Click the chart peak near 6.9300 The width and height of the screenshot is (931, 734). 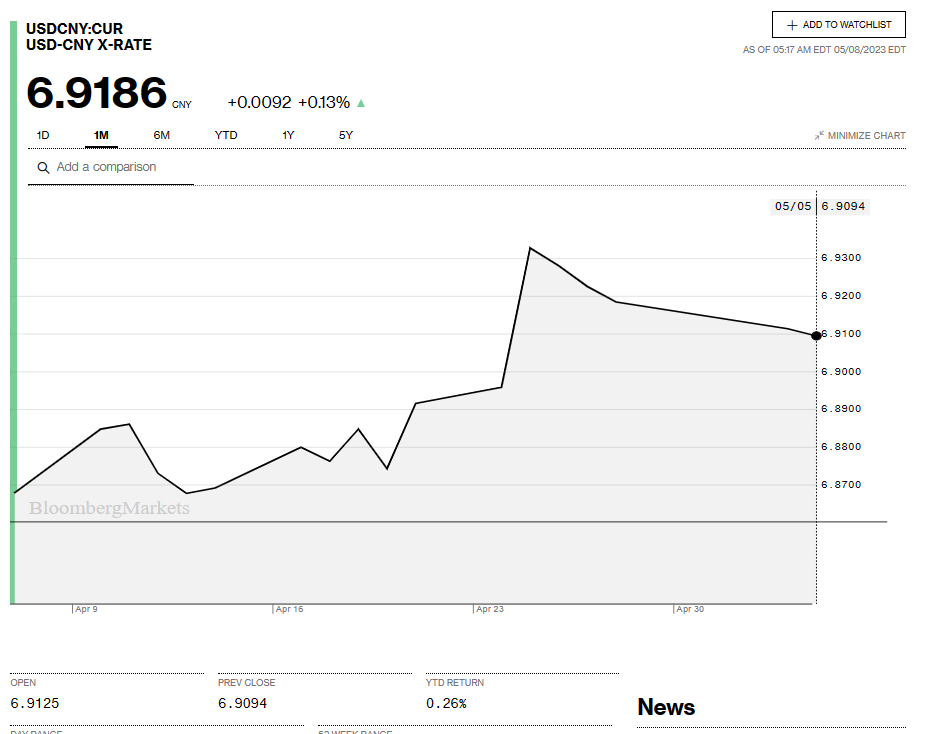coord(530,248)
